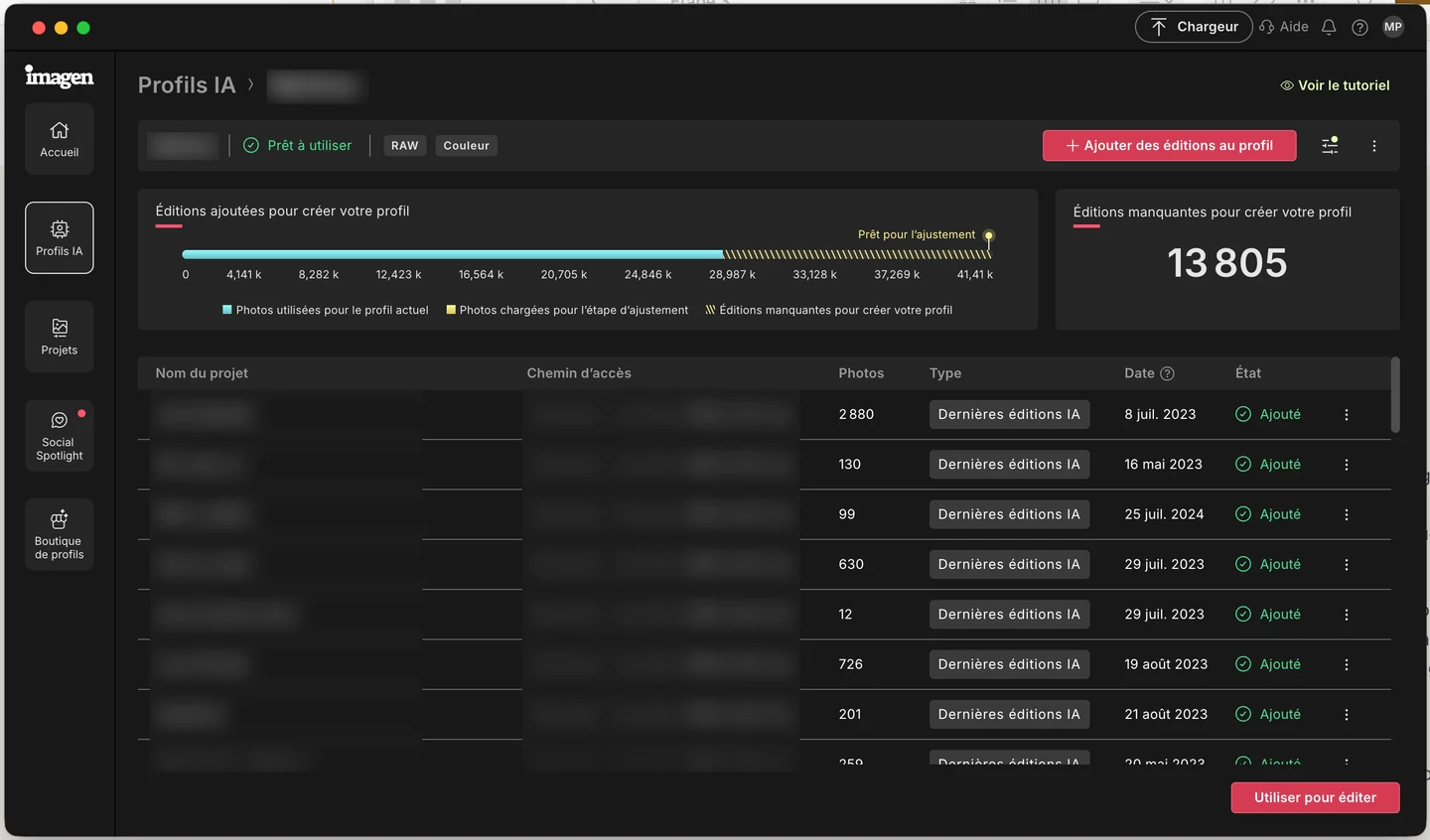The image size is (1430, 840).
Task: Open the question mark help icon
Action: click(1360, 28)
